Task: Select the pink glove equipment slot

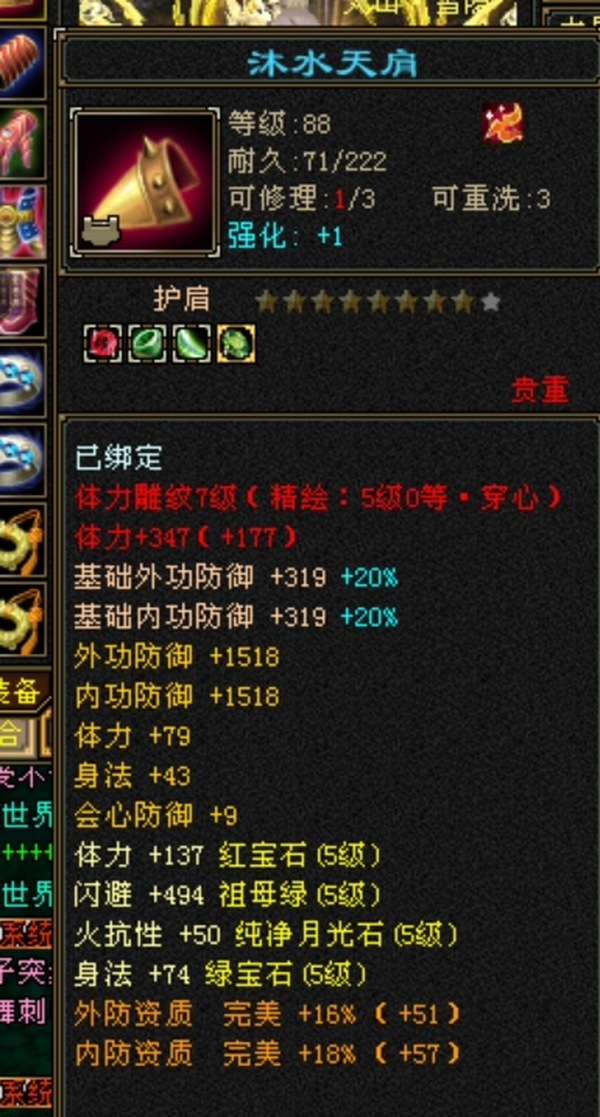Action: tap(22, 142)
